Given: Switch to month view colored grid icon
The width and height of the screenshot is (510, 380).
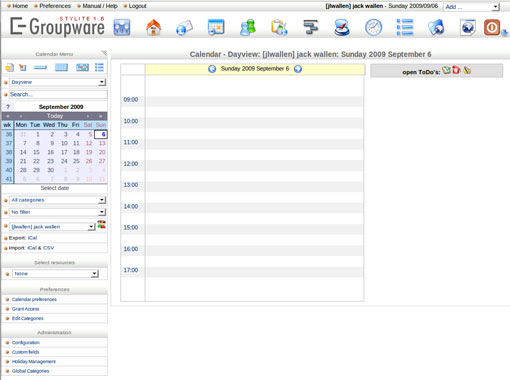Looking at the screenshot, I should 82,67.
